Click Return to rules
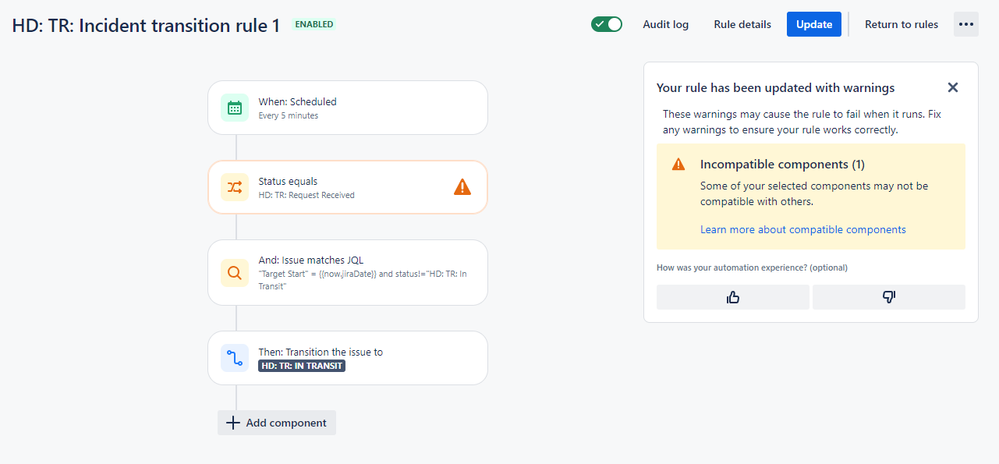This screenshot has height=464, width=999. click(x=901, y=24)
